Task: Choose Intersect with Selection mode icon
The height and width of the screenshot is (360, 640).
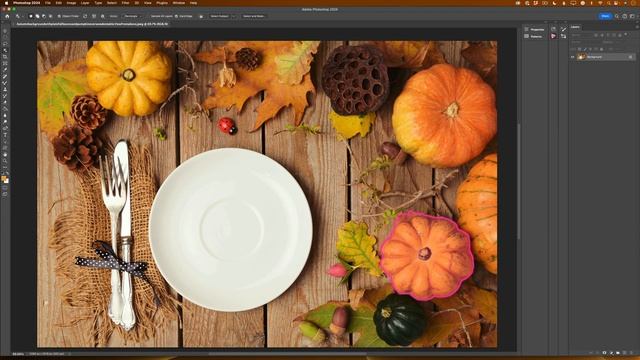Action: [50, 16]
